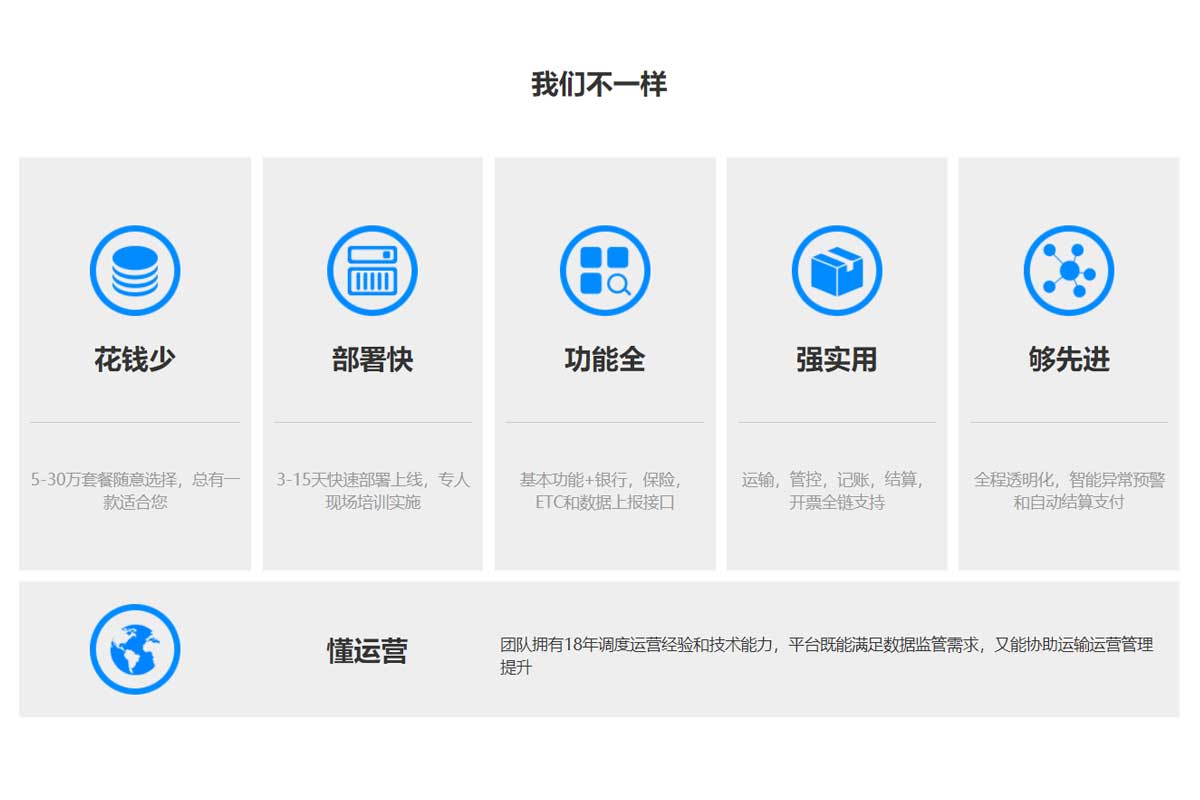Select the 部署快 heading
1200x800 pixels.
[x=372, y=359]
